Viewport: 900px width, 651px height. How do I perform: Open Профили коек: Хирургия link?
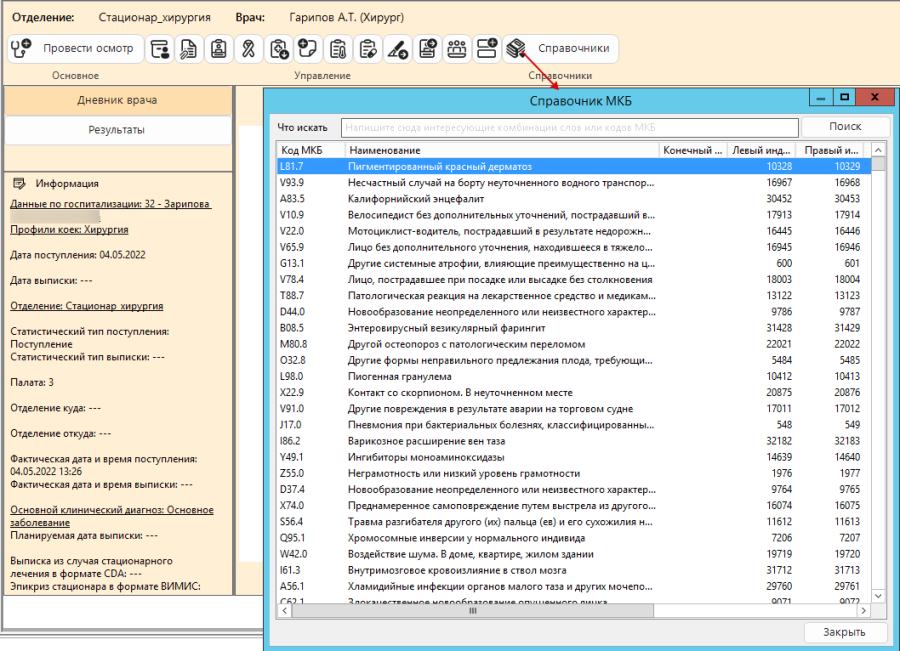click(69, 230)
